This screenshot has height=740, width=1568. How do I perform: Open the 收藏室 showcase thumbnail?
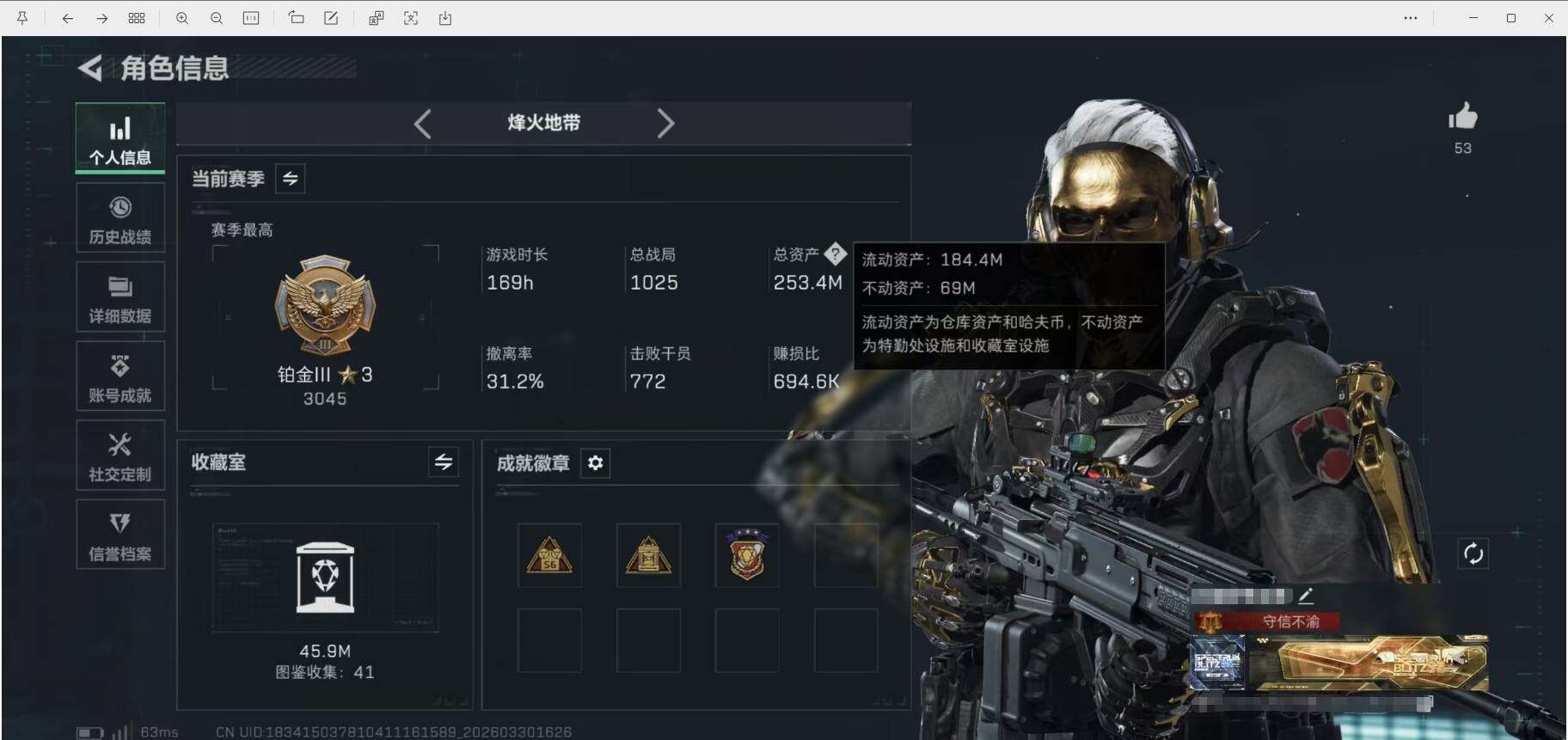point(325,578)
